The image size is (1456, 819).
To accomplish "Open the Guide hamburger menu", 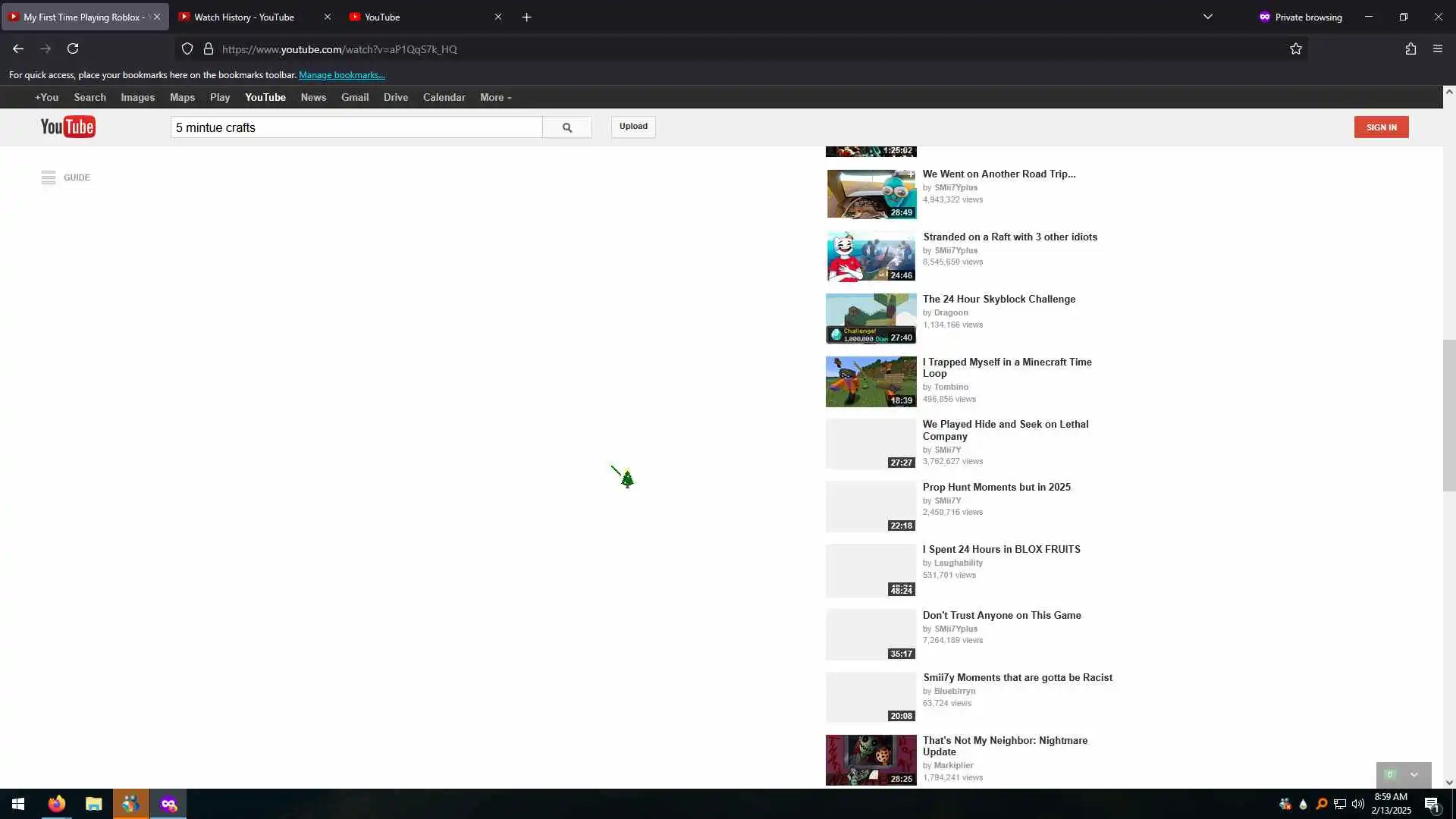I will (49, 177).
